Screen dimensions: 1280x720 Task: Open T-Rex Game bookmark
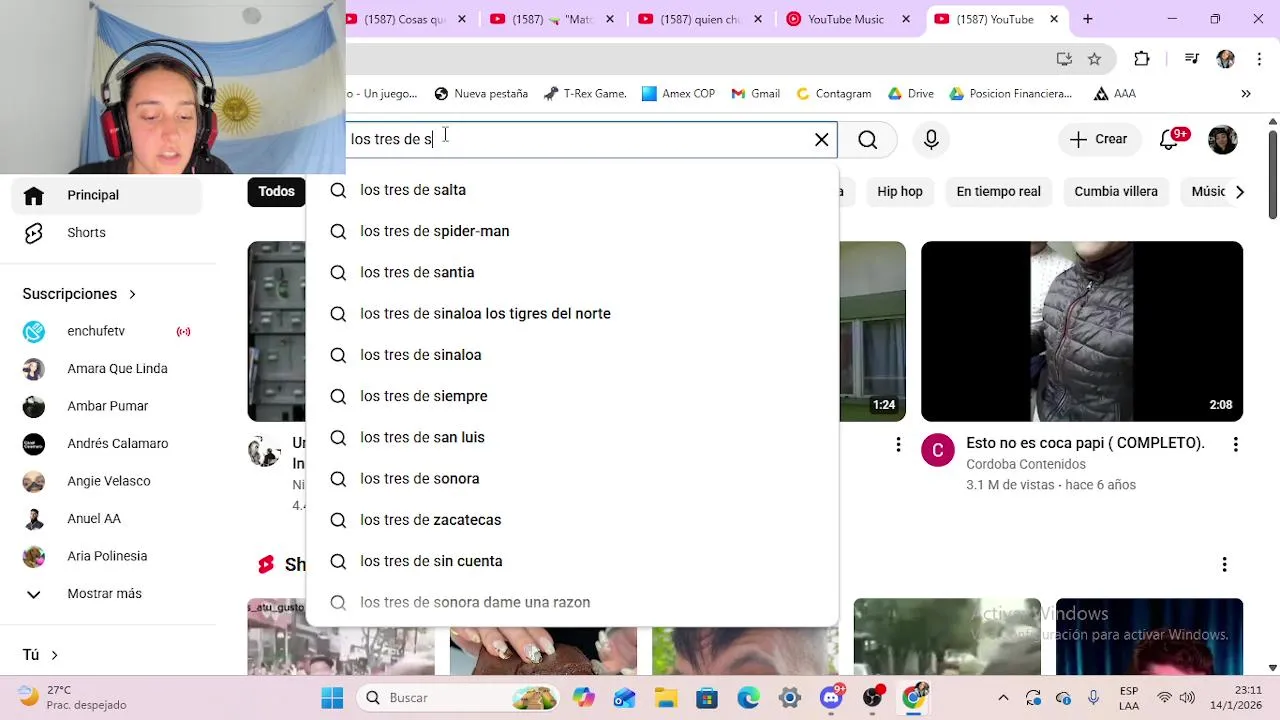(x=585, y=94)
